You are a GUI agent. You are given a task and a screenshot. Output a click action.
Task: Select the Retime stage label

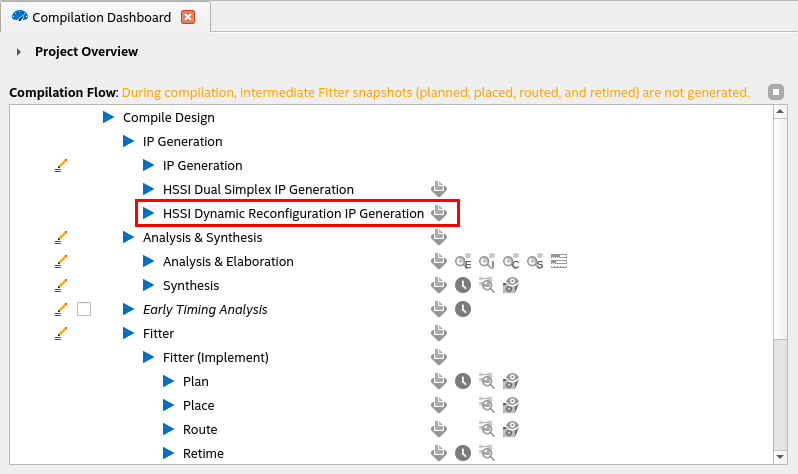pyautogui.click(x=203, y=453)
